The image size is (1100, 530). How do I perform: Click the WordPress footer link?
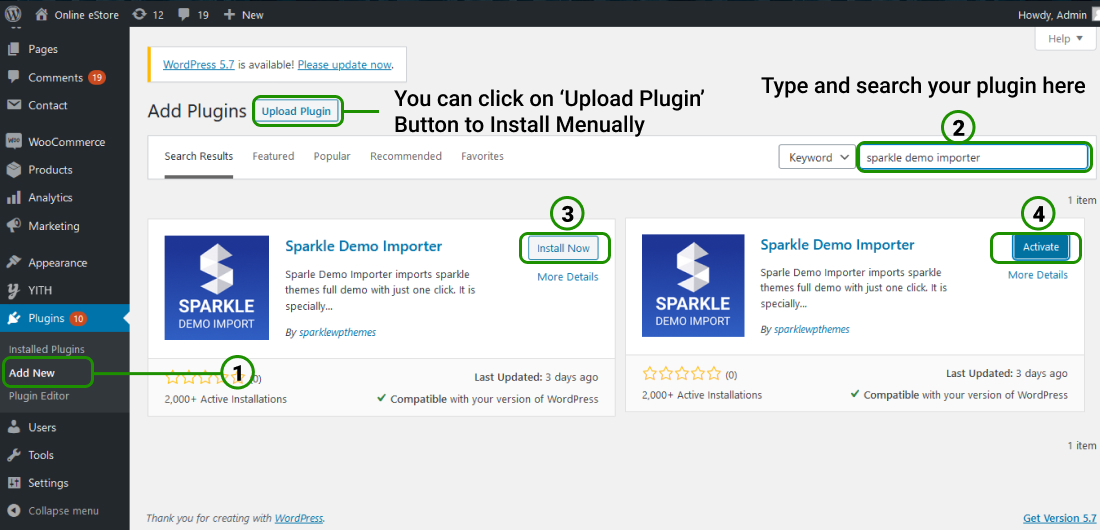(299, 519)
